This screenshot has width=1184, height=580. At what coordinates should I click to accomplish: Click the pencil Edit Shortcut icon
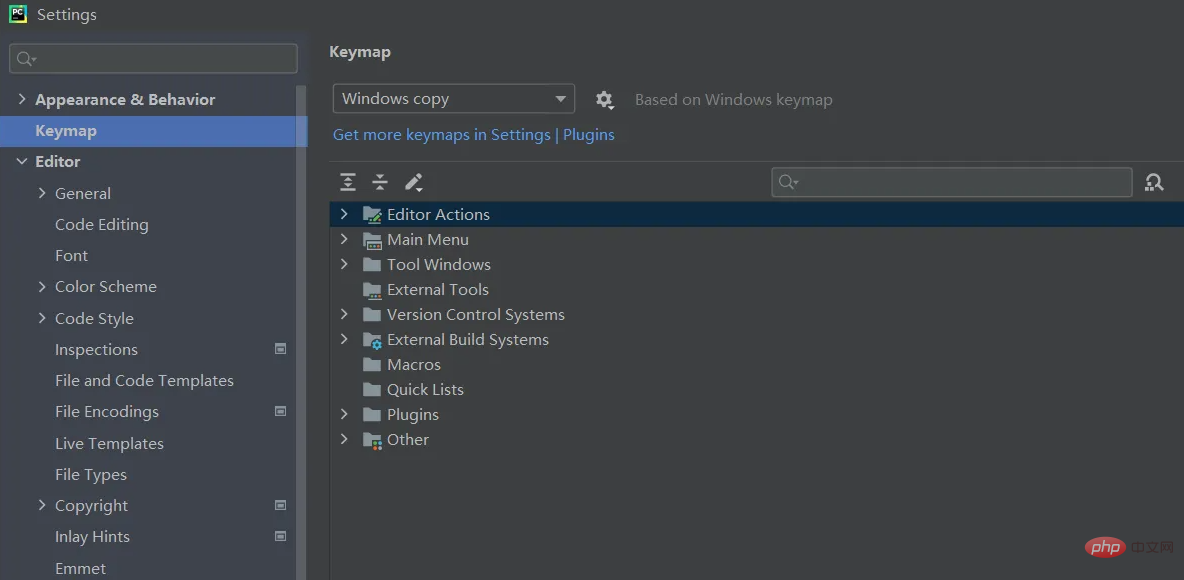pos(413,182)
